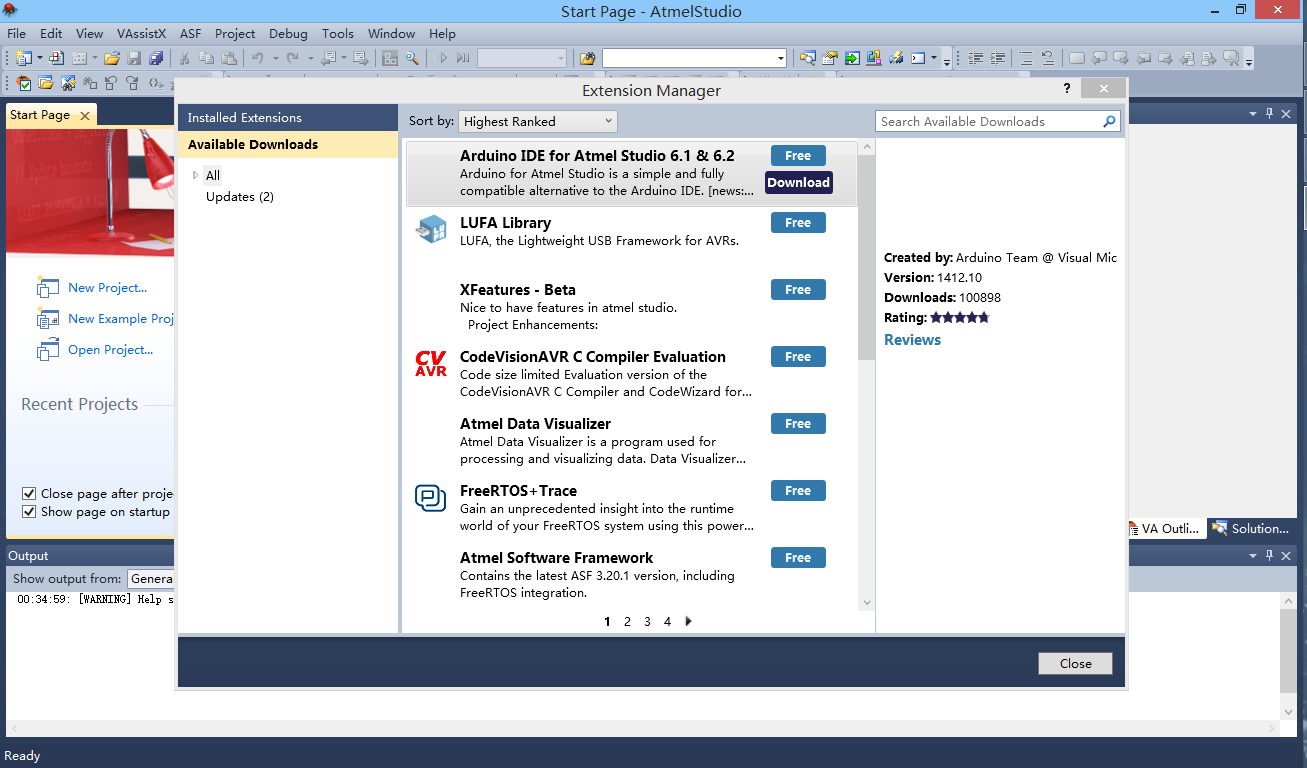Click the Open Project... link

pyautogui.click(x=110, y=349)
